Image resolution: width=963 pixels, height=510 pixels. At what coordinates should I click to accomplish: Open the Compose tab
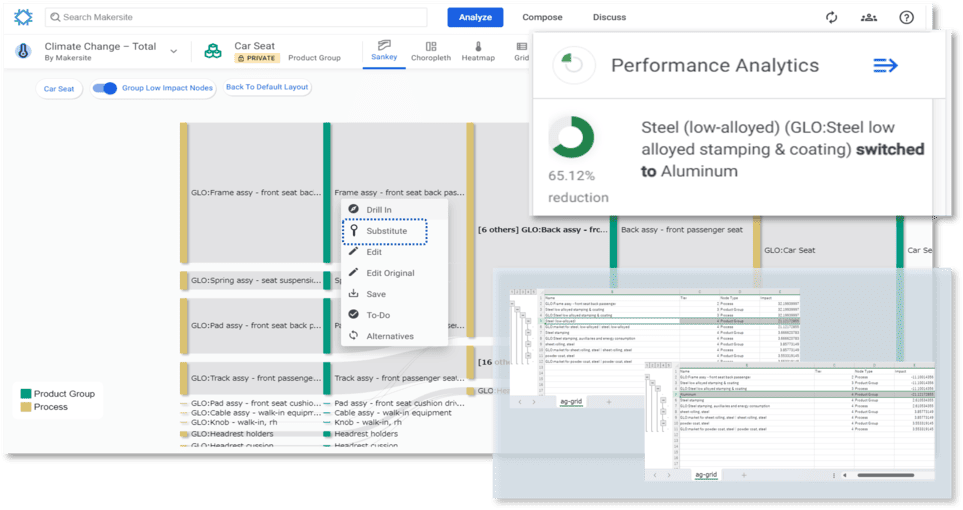542,17
